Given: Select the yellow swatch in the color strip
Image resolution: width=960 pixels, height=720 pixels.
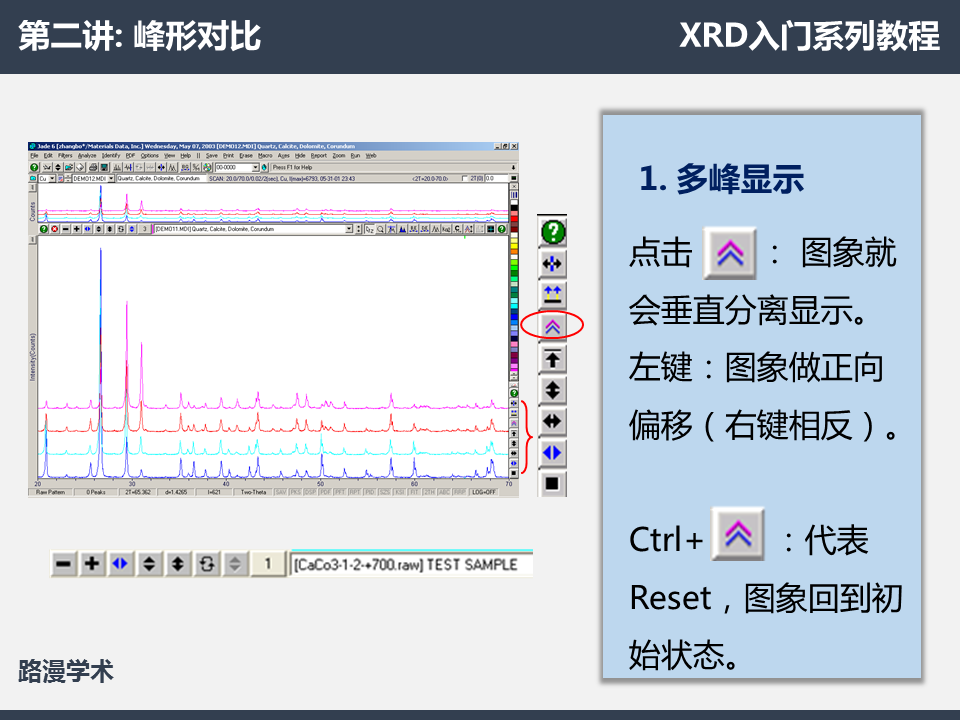Looking at the screenshot, I should point(514,246).
